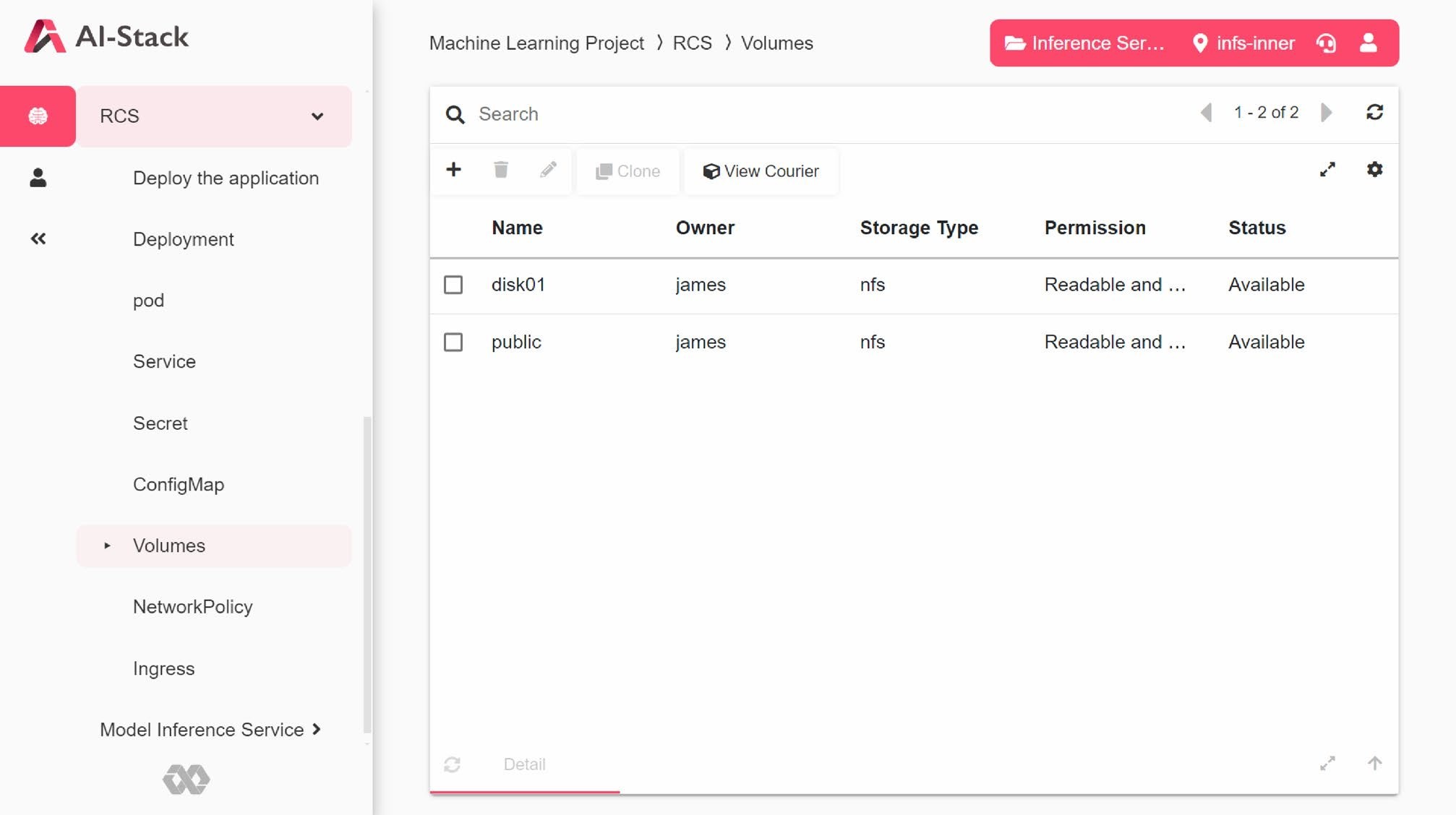1456x815 pixels.
Task: Open the ConfigMap menu item
Action: point(179,485)
